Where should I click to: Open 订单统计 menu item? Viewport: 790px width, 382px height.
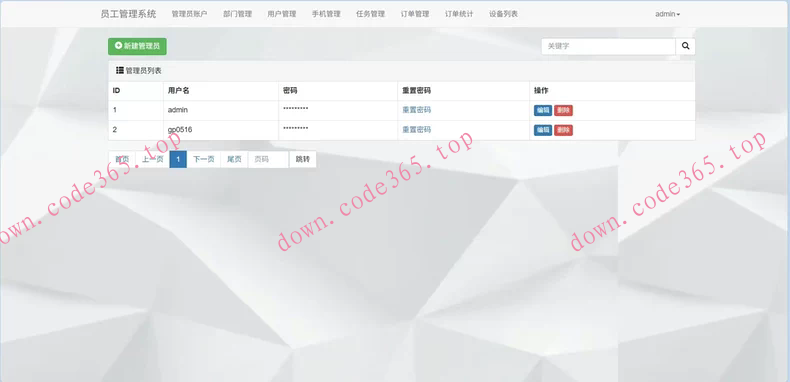coord(459,14)
